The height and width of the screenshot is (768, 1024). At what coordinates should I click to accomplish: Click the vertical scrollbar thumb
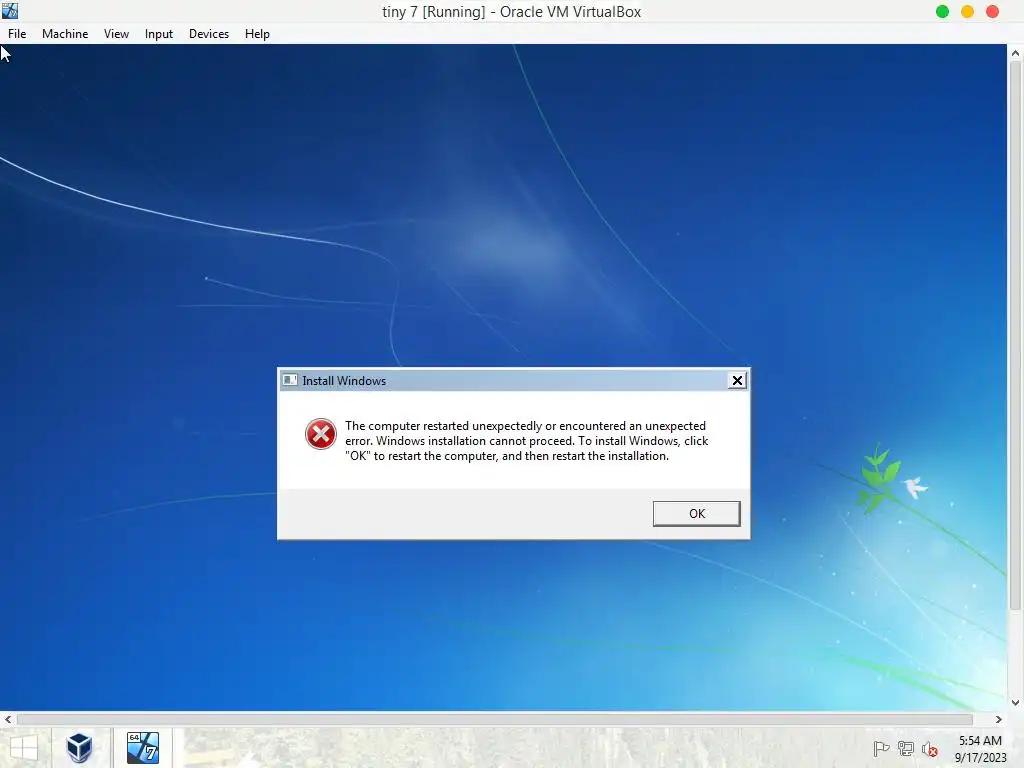point(1016,337)
